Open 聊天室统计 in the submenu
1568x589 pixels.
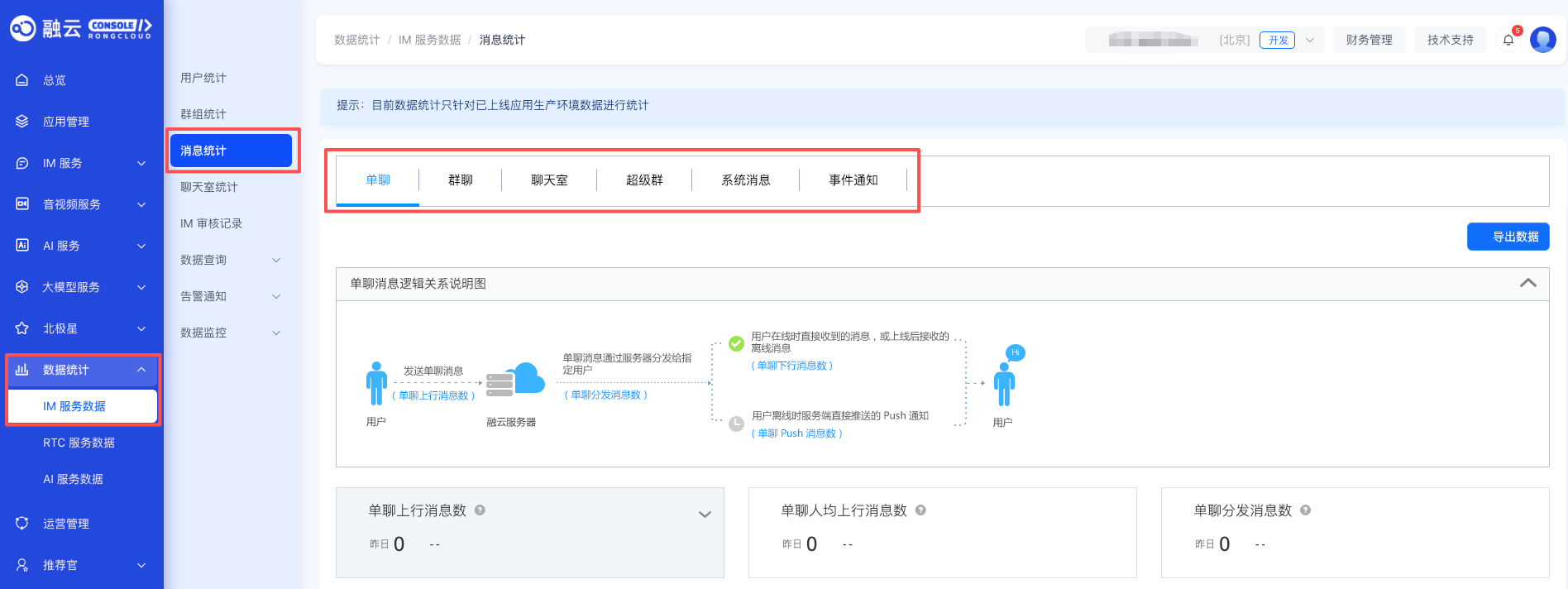[x=209, y=187]
